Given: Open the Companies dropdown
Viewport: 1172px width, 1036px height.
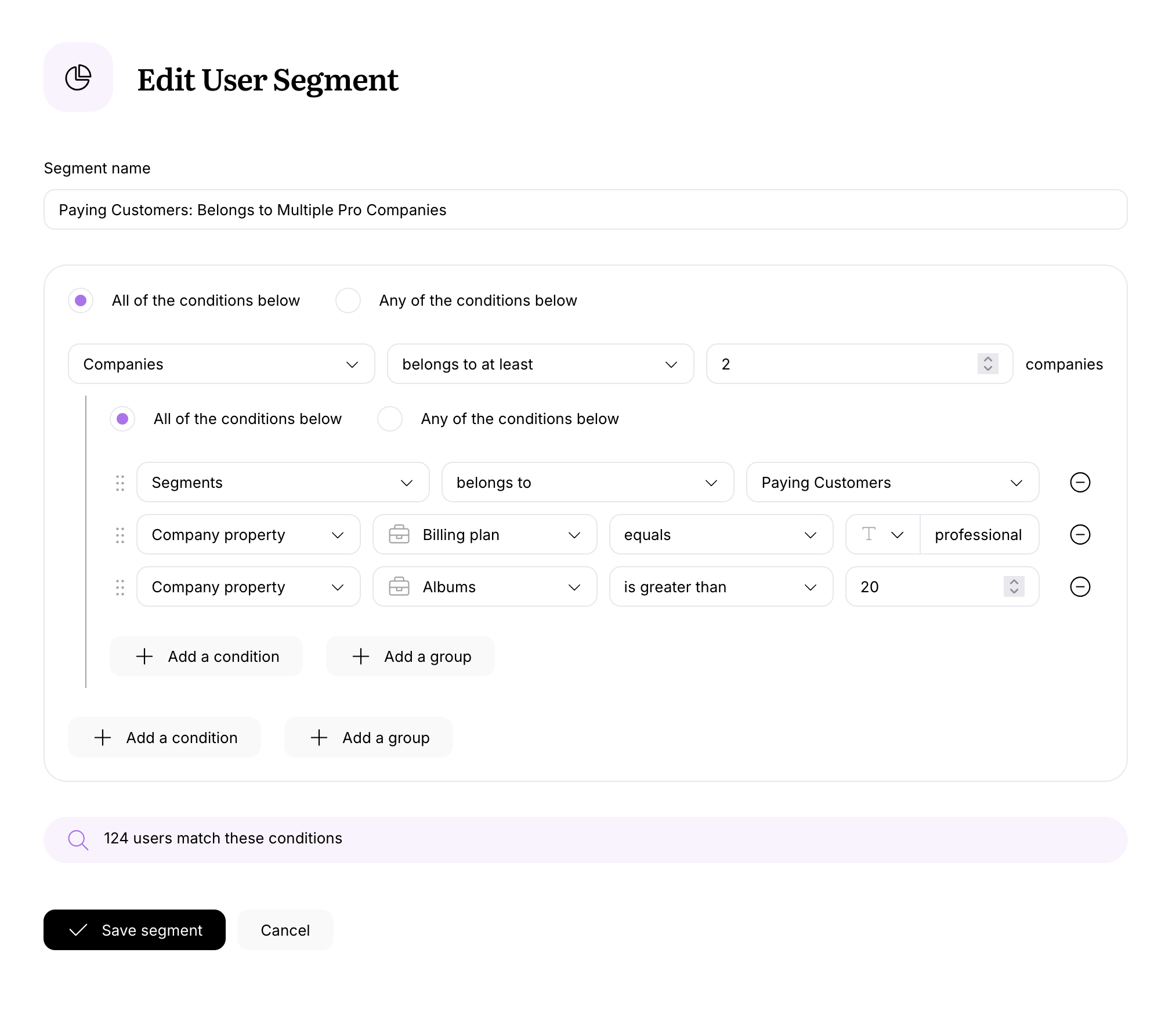Looking at the screenshot, I should (221, 364).
